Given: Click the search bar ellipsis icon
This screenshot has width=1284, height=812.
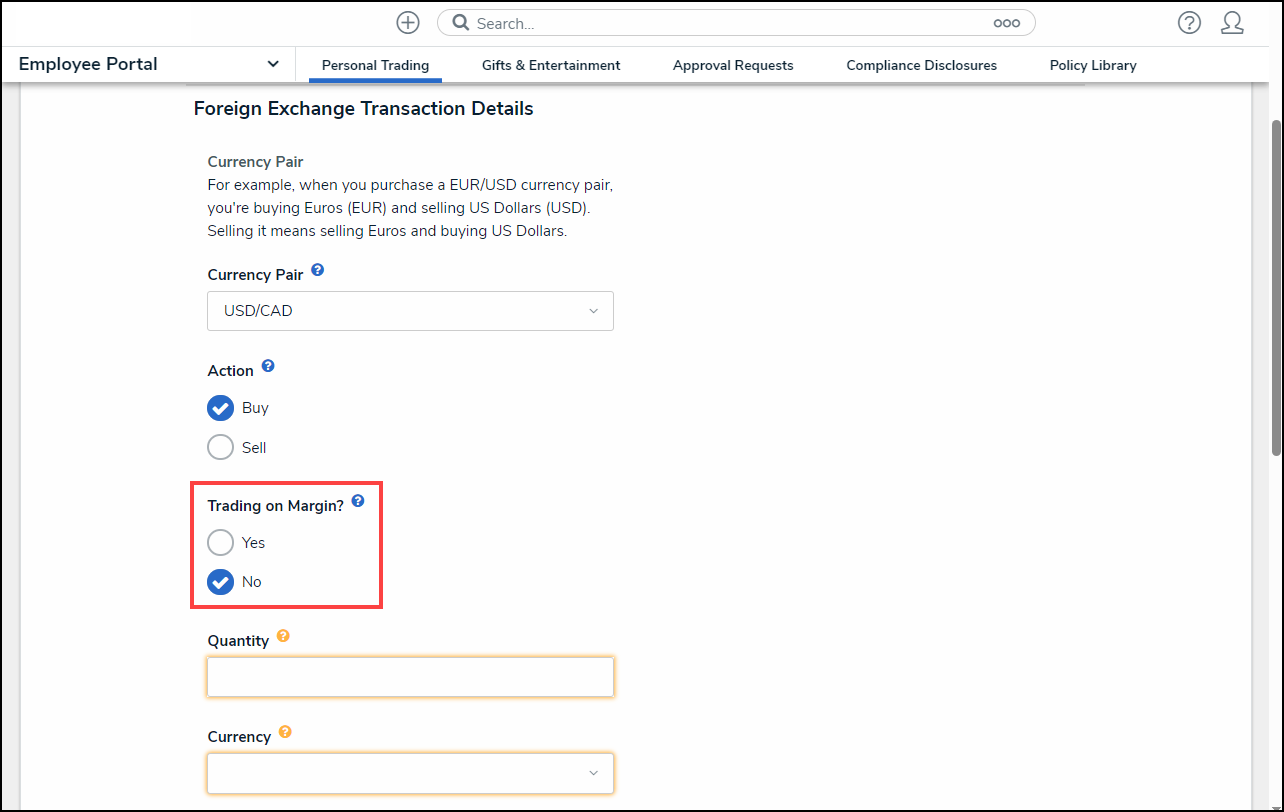Looking at the screenshot, I should 1006,23.
